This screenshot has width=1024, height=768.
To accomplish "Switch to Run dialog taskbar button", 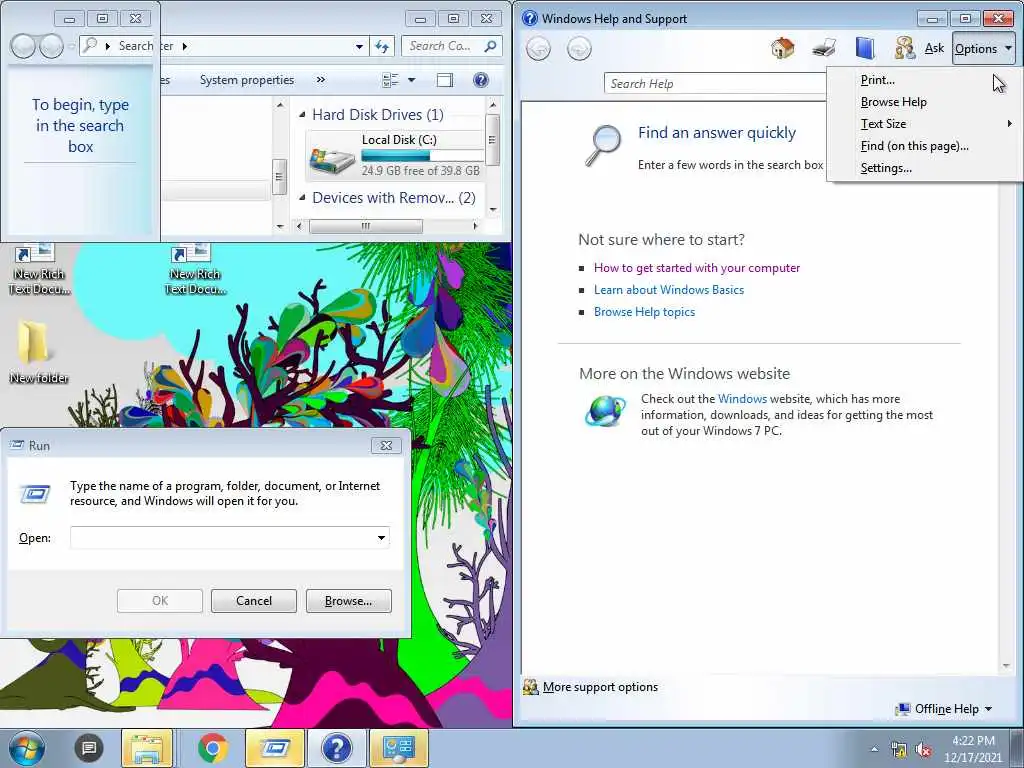I will (275, 748).
